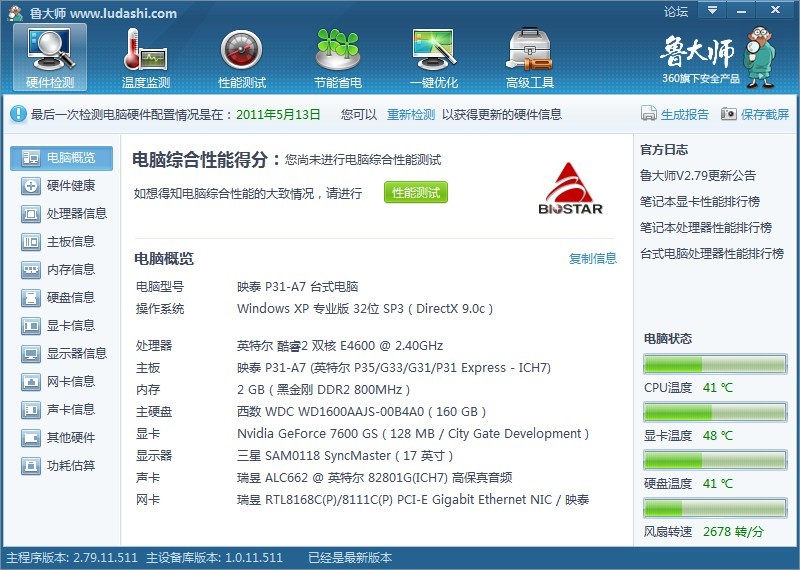Click the 声卡信息 sound card icon
800x570 pixels.
[x=31, y=410]
